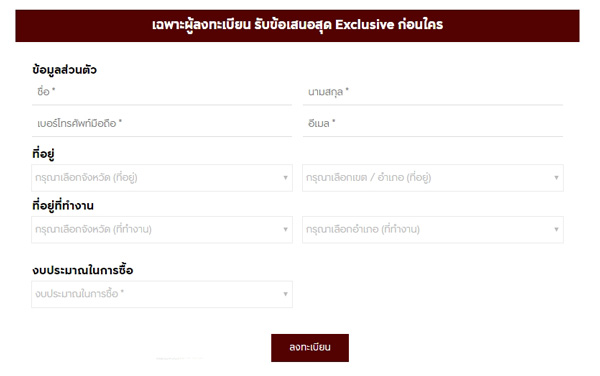Open the งบประมาณในการซื้อ budget dropdown

point(162,294)
